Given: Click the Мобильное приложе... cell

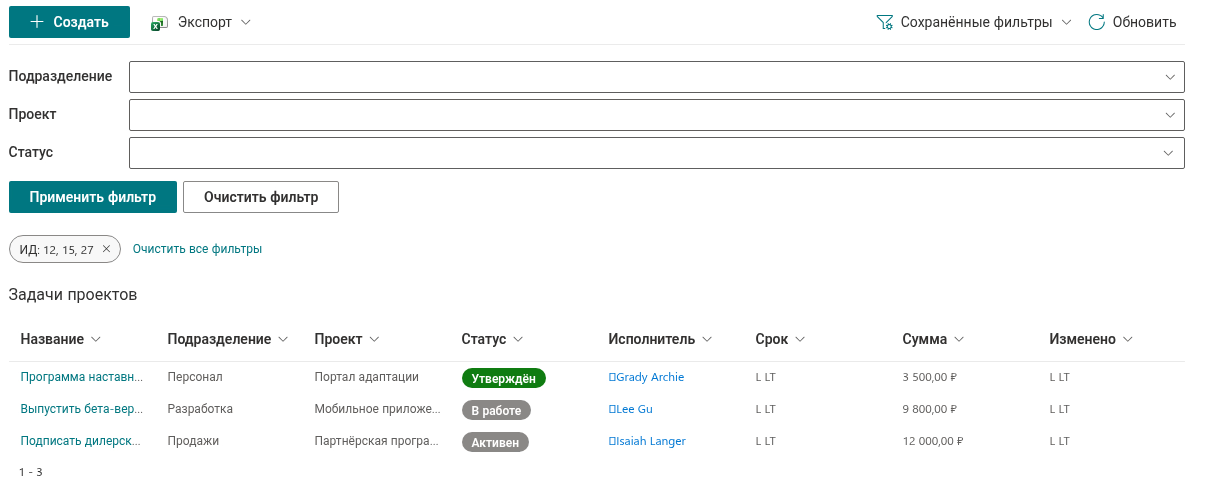Looking at the screenshot, I should pos(377,409).
